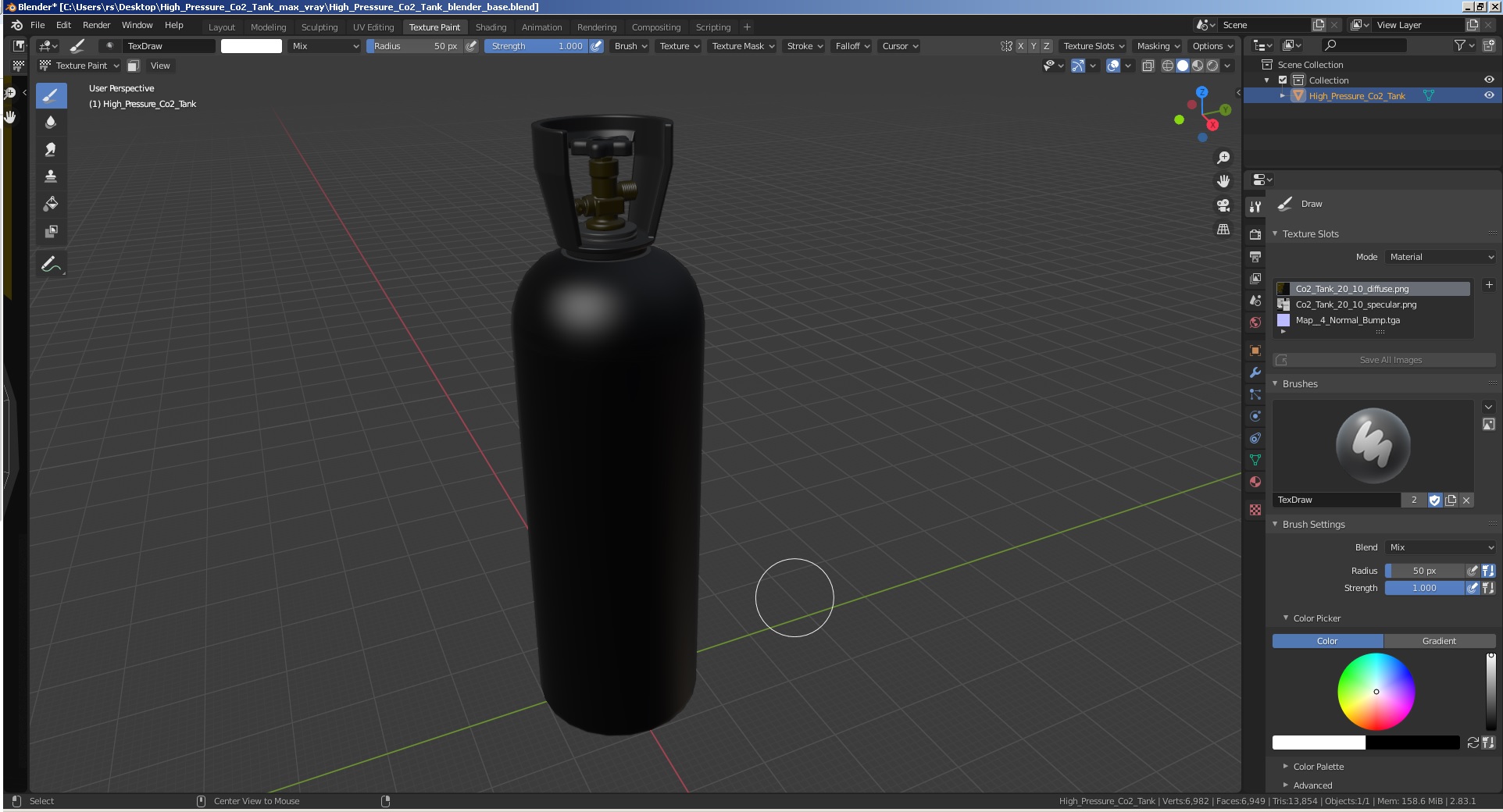Toggle fake user shield for TexDraw
The width and height of the screenshot is (1503, 812).
(x=1435, y=500)
